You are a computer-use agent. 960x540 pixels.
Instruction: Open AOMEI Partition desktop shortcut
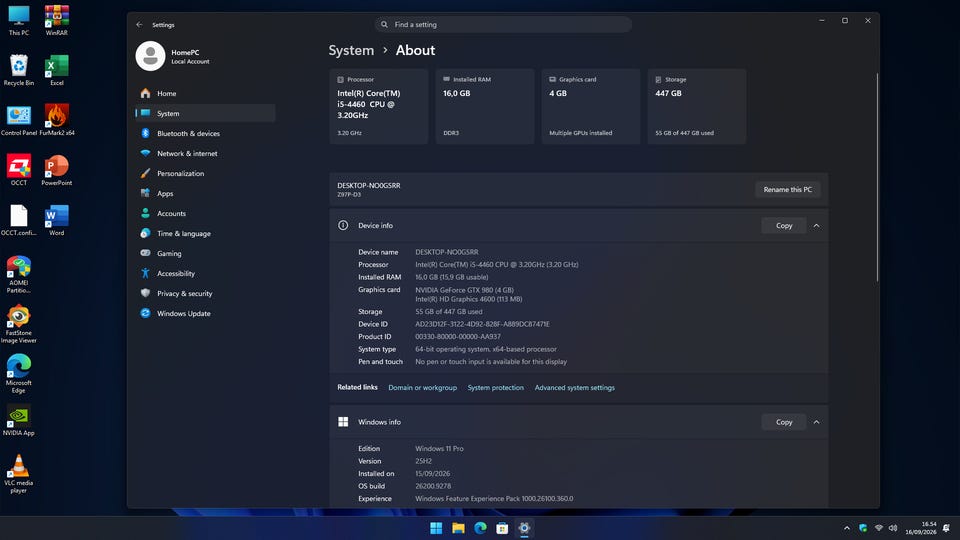tap(19, 274)
